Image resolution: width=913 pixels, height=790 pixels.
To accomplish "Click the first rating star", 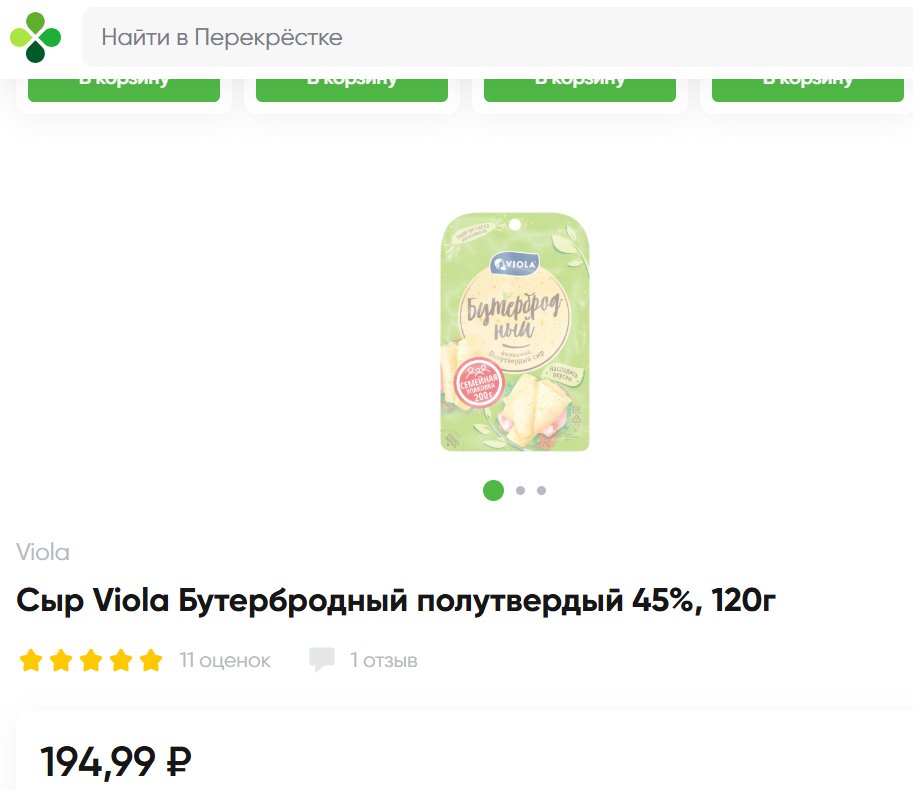I will (x=31, y=661).
